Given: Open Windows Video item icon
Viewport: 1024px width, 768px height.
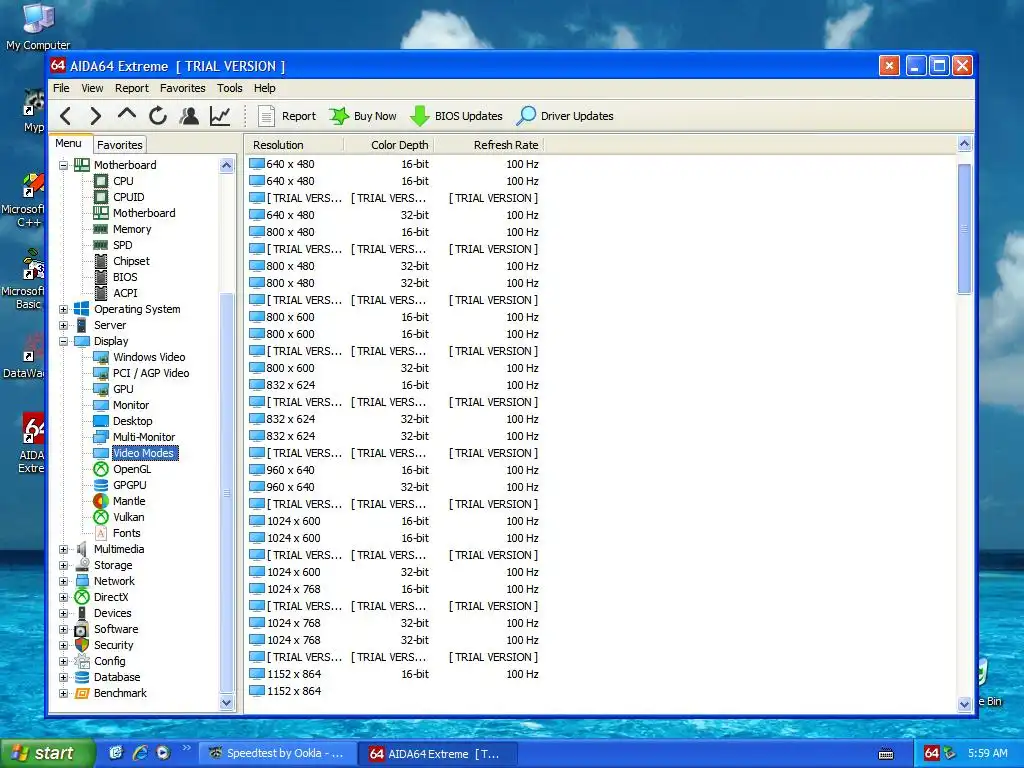Looking at the screenshot, I should coord(101,357).
